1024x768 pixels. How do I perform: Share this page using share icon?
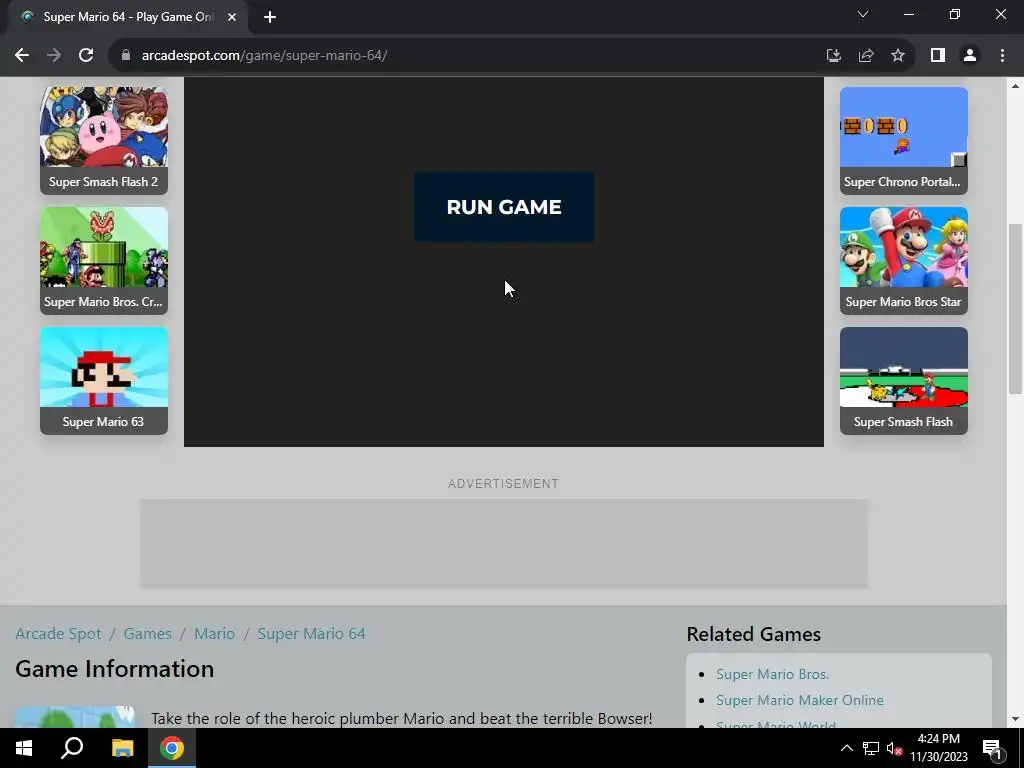point(866,56)
